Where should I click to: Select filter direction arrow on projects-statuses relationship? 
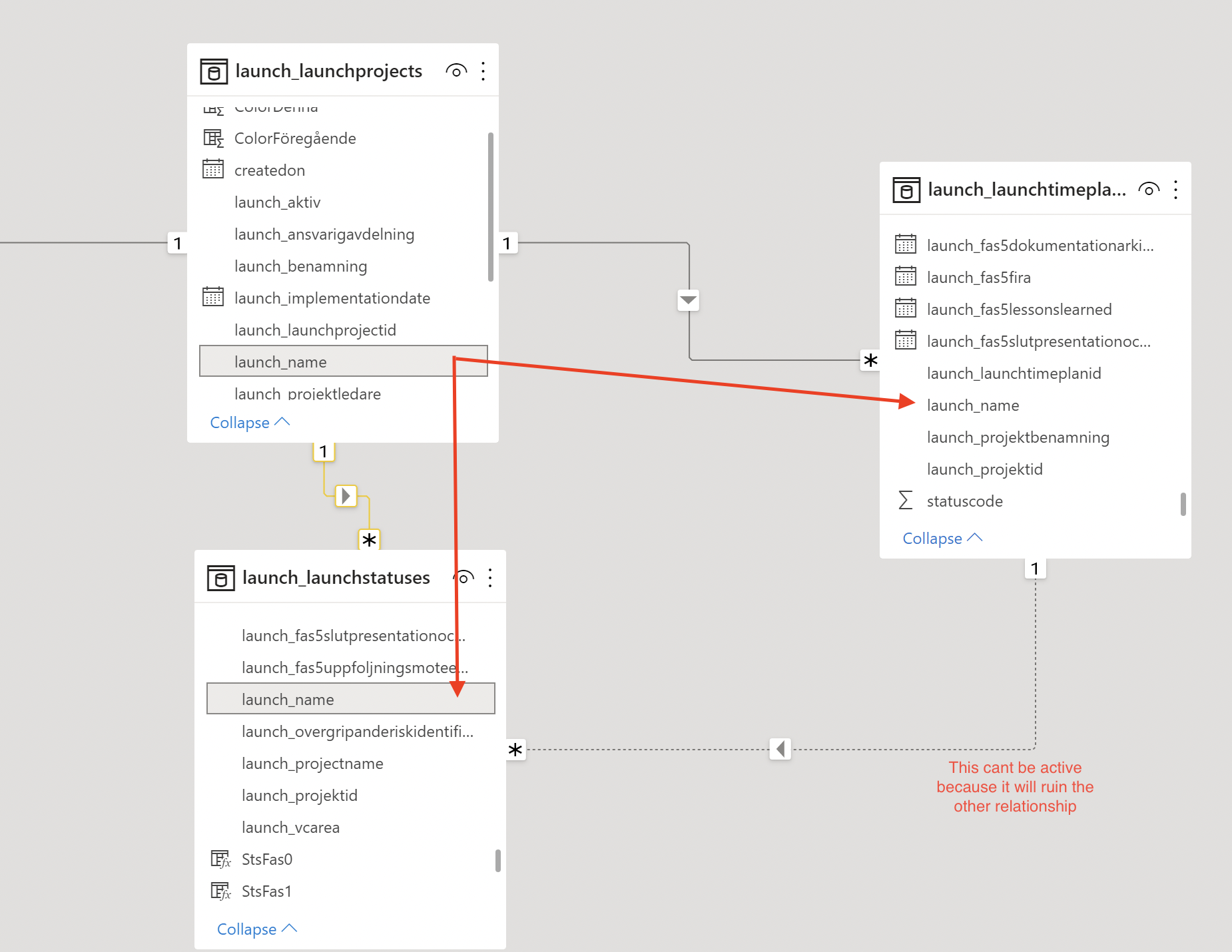346,496
